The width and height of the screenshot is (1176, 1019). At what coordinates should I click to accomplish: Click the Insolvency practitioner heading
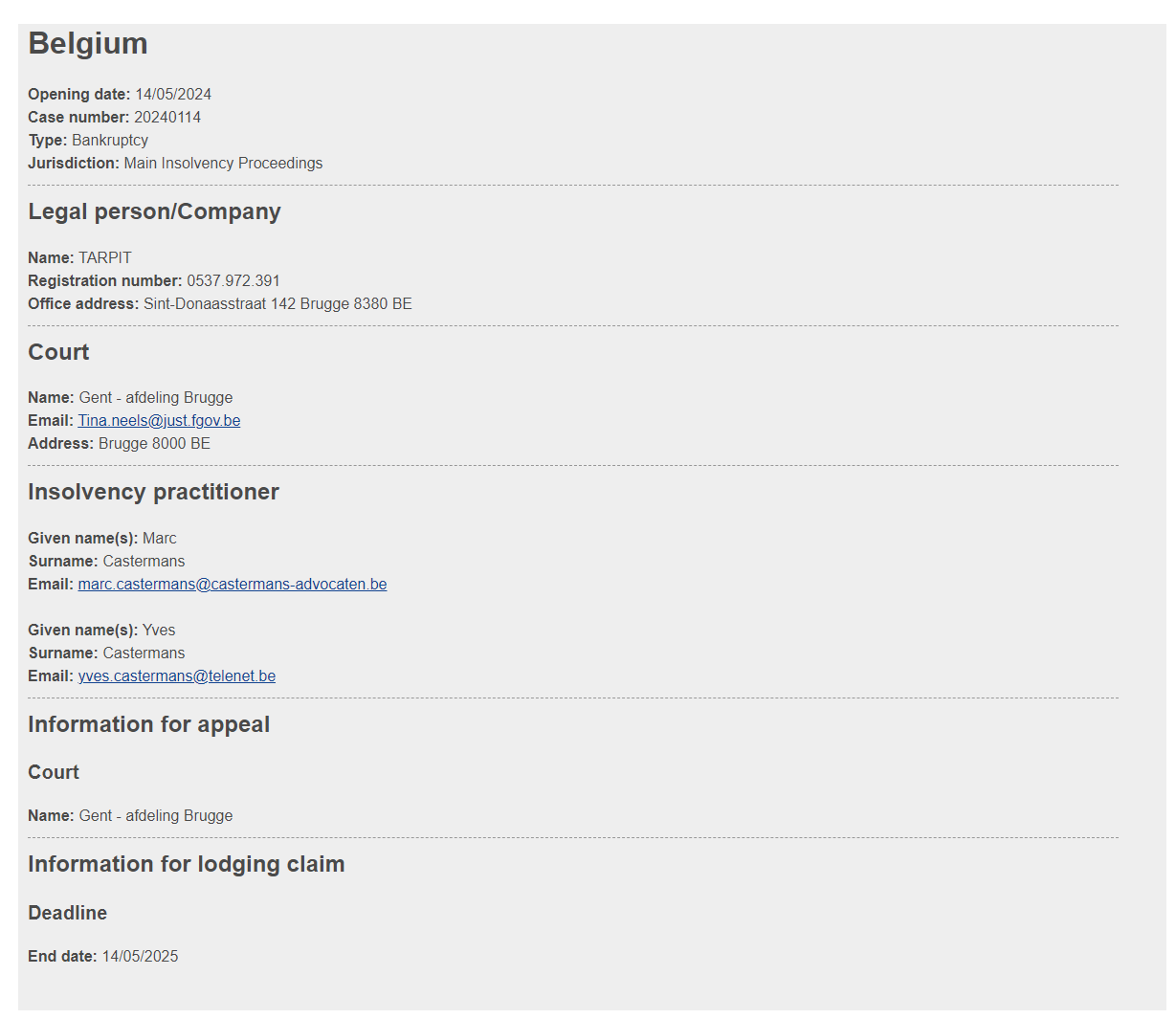tap(153, 493)
